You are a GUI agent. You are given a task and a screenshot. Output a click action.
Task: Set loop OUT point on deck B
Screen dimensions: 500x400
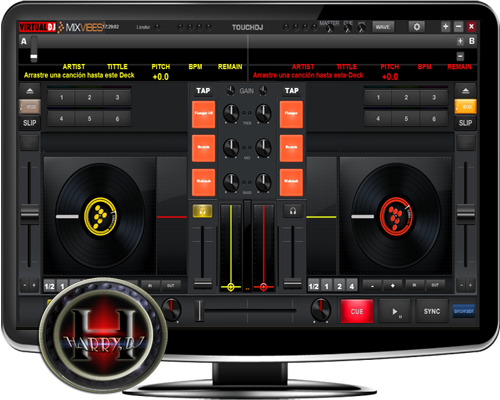click(x=435, y=285)
